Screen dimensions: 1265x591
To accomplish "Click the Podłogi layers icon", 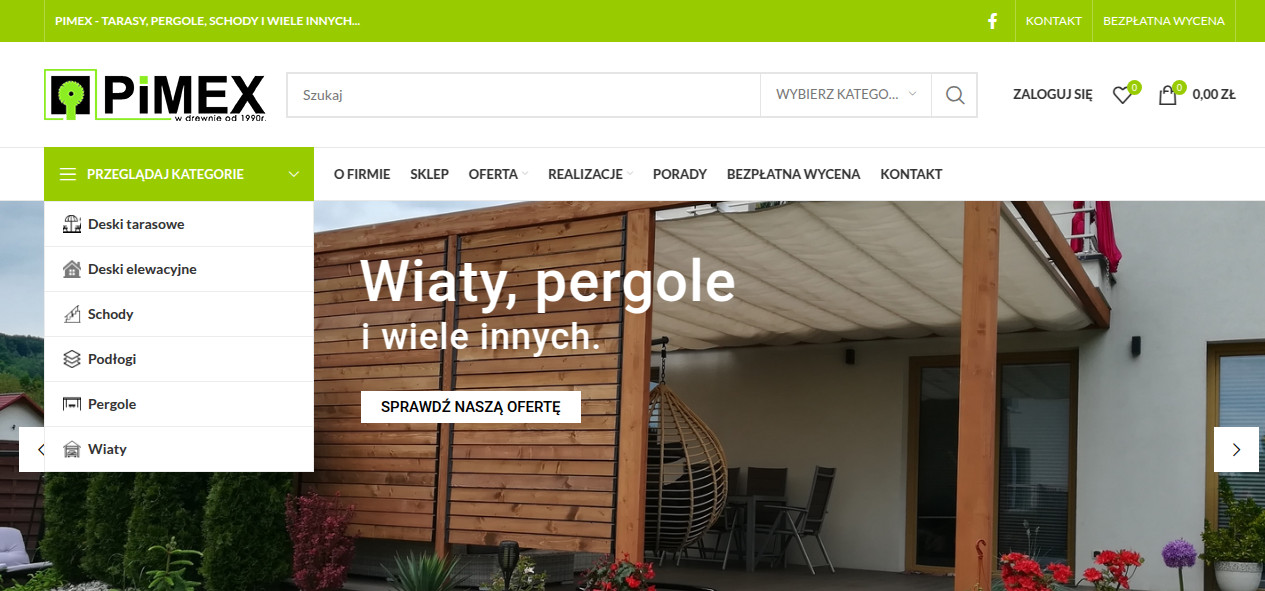I will 71,359.
